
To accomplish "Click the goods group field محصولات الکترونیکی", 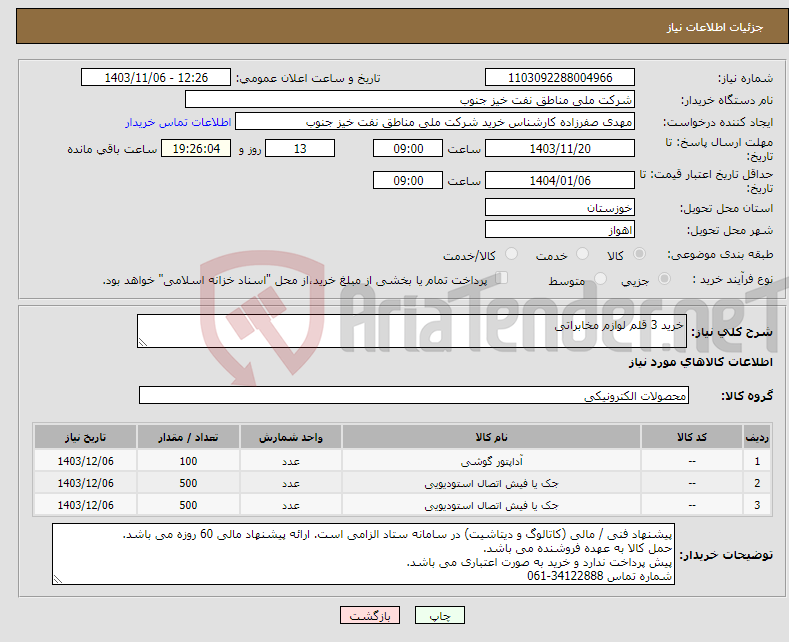I will [414, 395].
